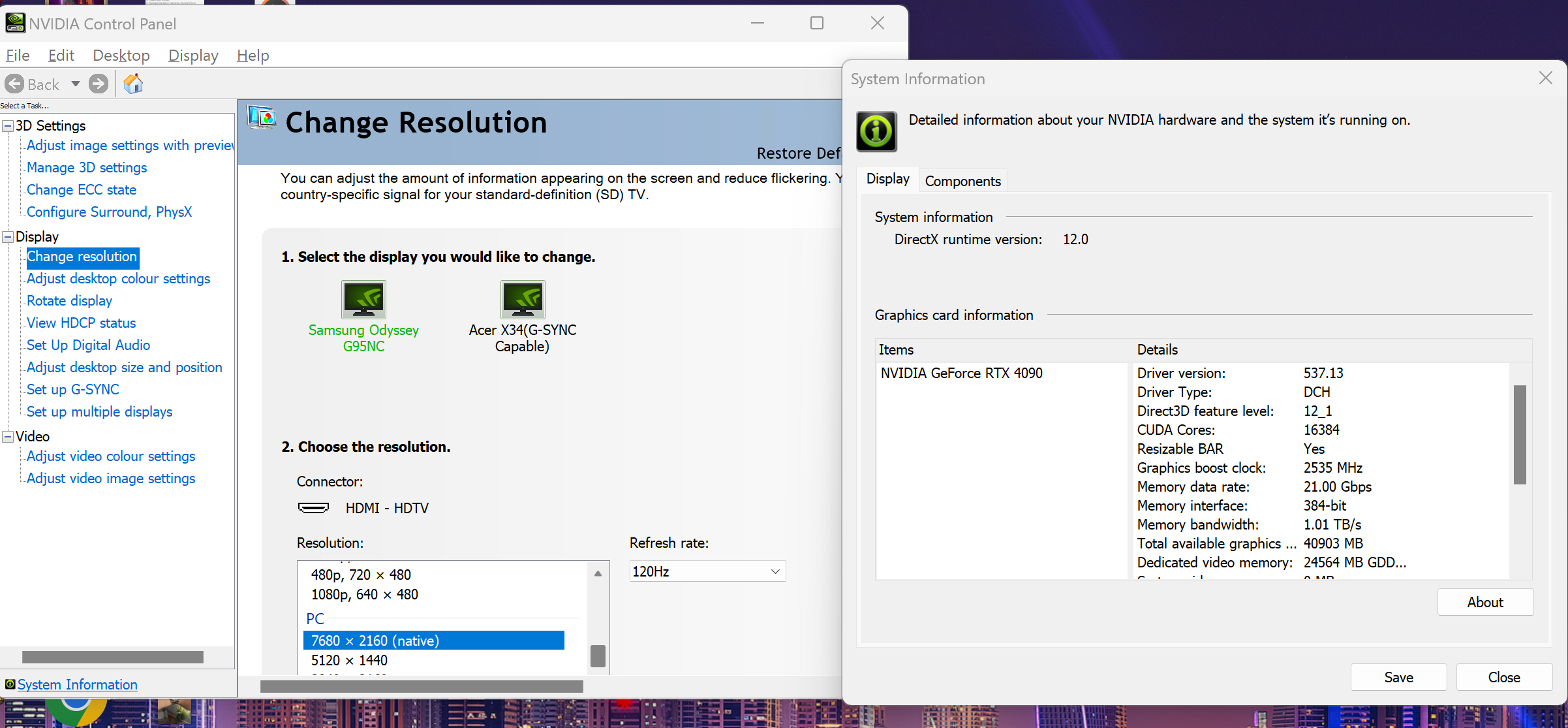The height and width of the screenshot is (728, 1568).
Task: Open the Desktop menu
Action: tap(121, 55)
